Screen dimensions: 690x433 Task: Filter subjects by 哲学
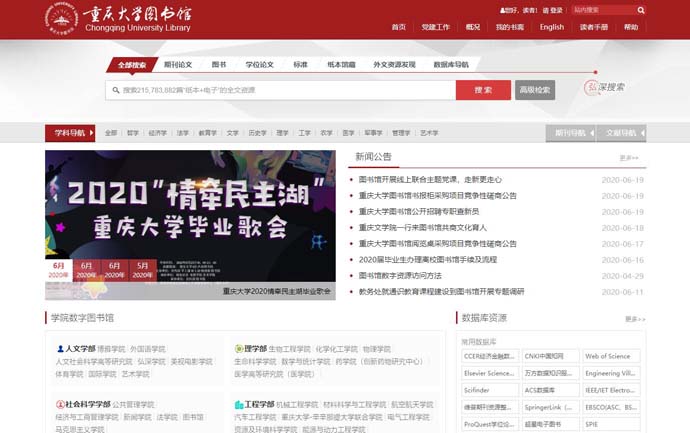133,133
